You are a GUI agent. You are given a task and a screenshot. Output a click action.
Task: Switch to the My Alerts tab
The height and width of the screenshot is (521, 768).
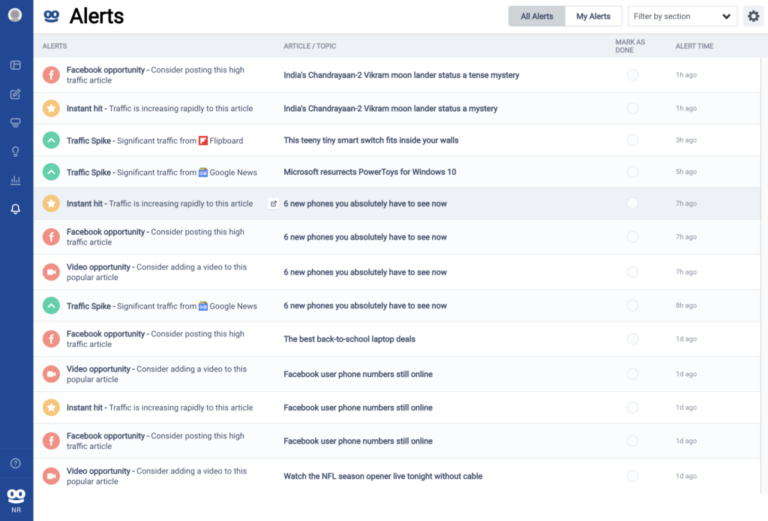point(593,16)
